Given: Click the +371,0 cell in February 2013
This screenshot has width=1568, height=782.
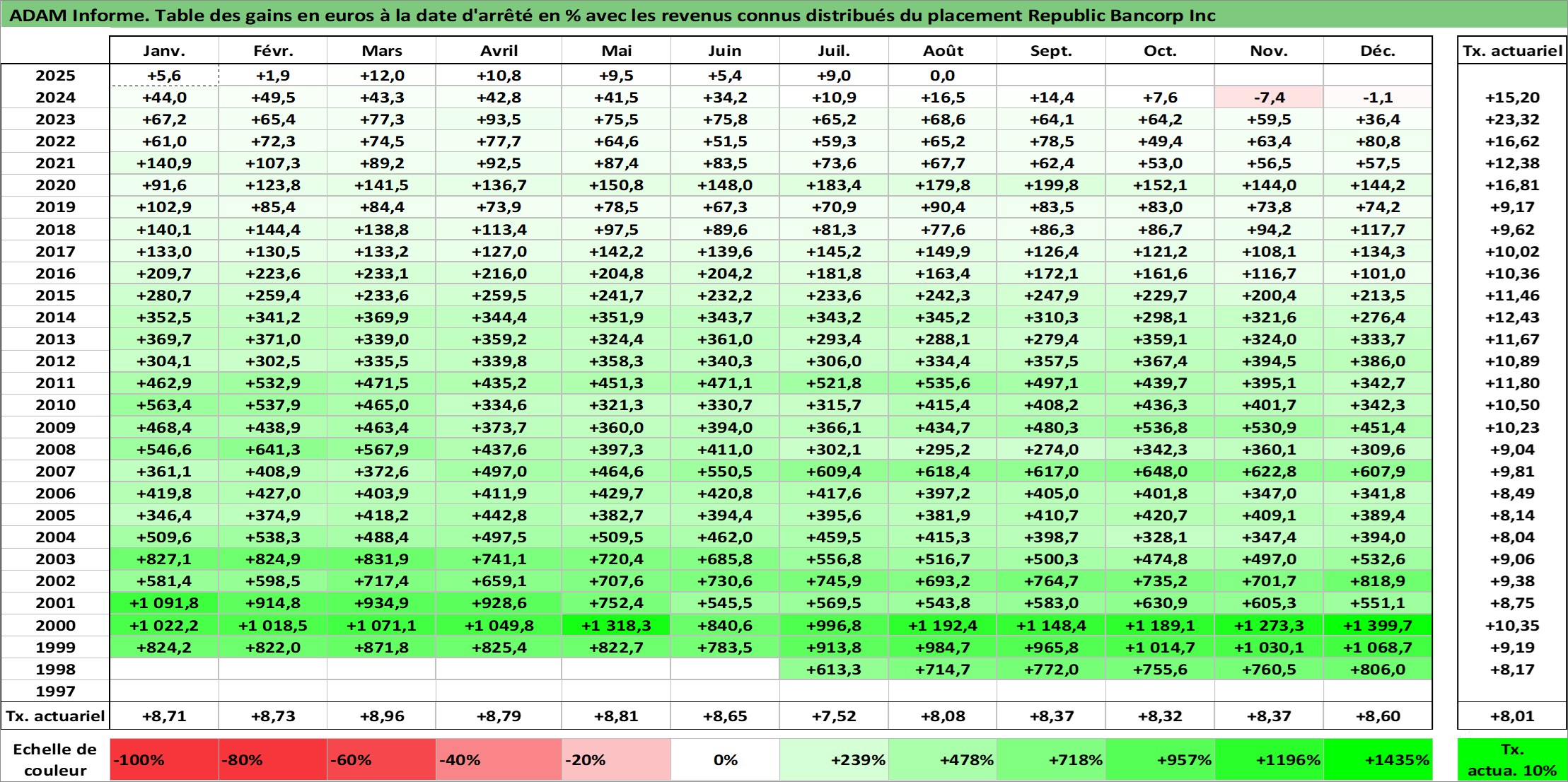Looking at the screenshot, I should 273,339.
